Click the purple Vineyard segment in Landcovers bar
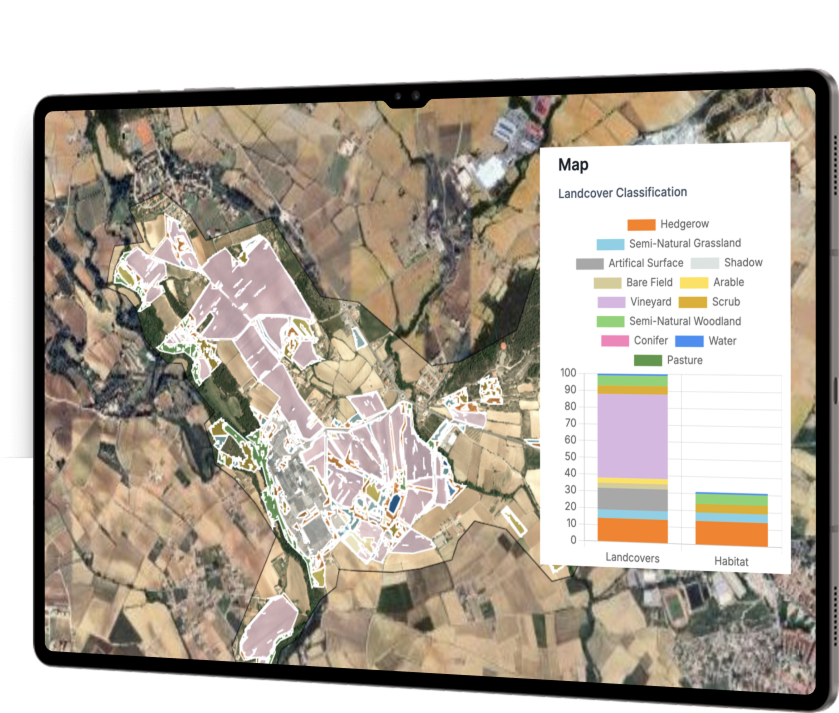The image size is (839, 713). [632, 435]
